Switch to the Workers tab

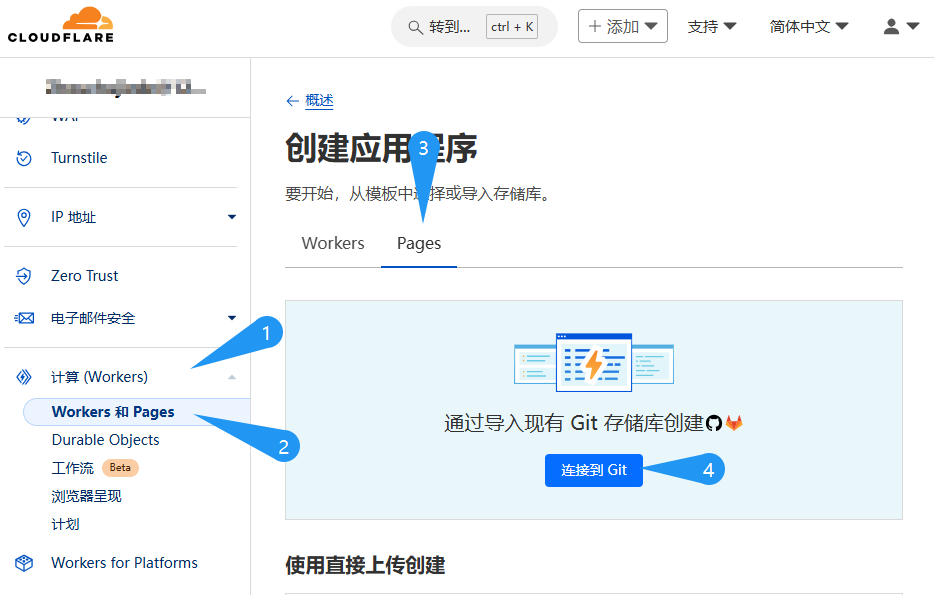click(331, 243)
